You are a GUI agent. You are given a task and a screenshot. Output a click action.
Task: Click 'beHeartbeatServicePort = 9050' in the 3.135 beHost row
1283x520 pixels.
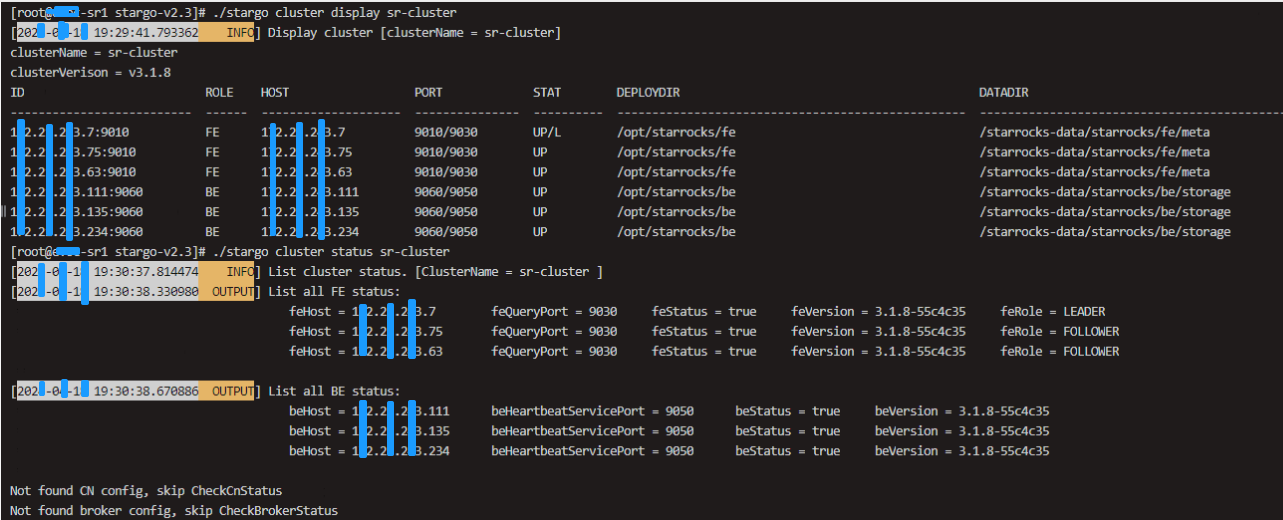coord(592,431)
